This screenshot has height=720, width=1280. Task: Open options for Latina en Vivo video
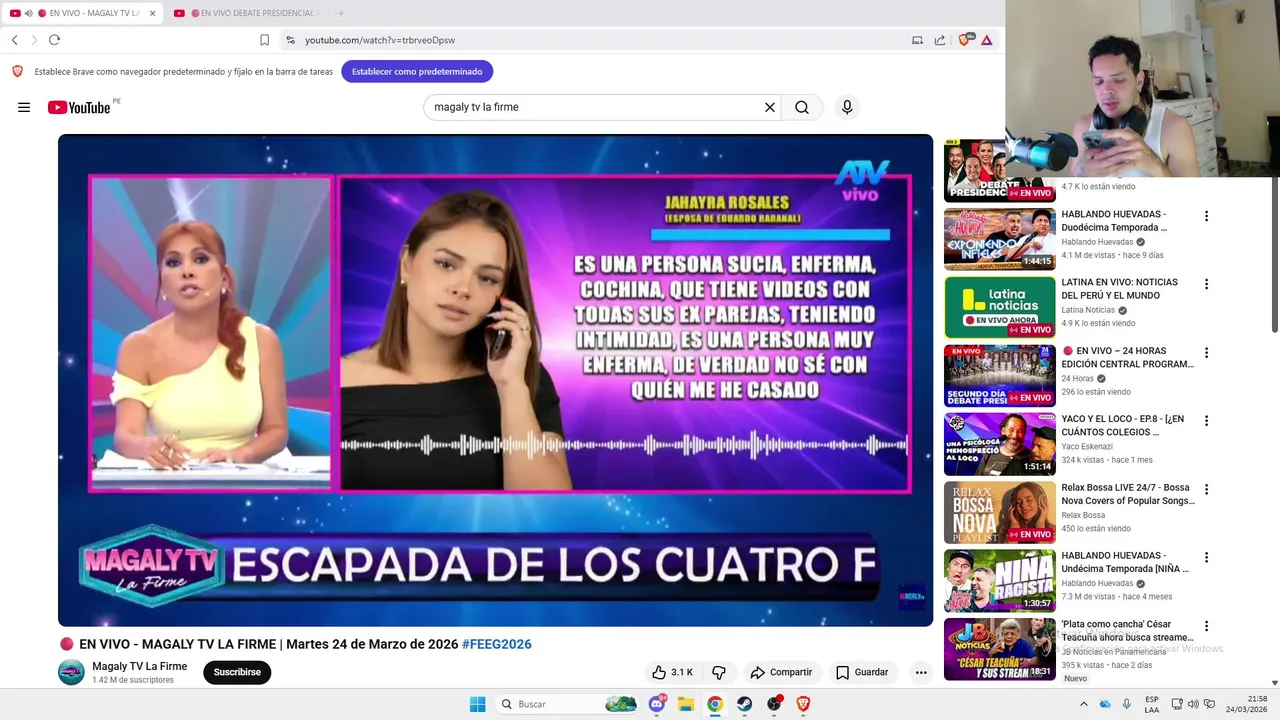(1206, 284)
